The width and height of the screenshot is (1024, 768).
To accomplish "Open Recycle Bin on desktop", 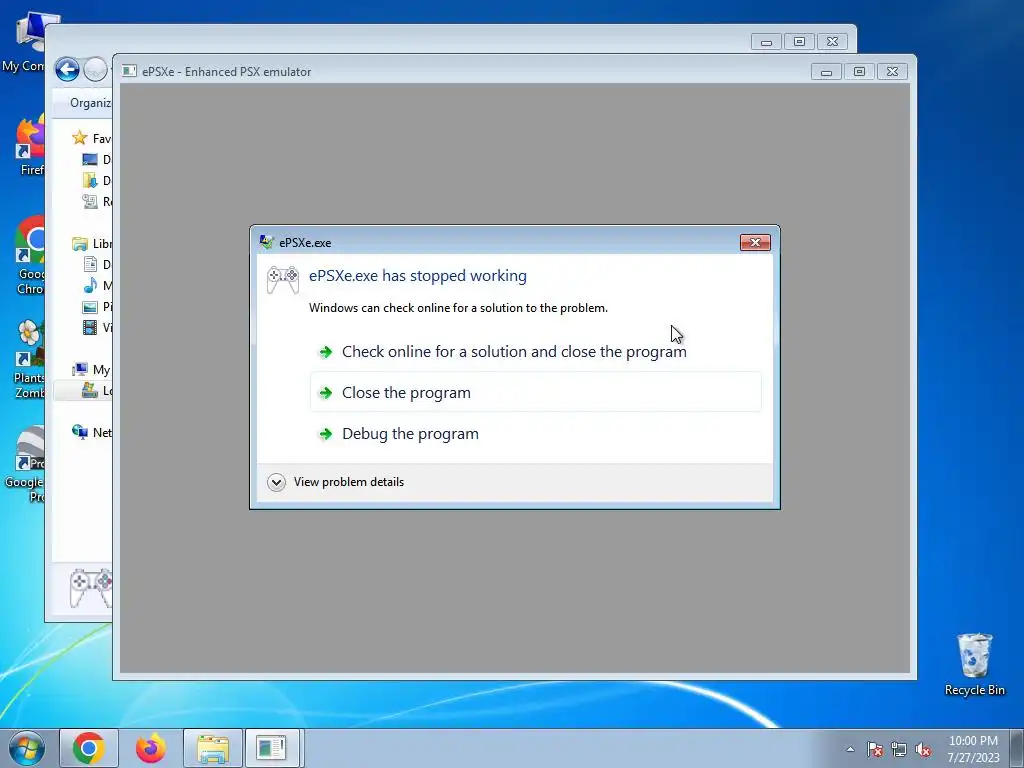I will tap(974, 664).
